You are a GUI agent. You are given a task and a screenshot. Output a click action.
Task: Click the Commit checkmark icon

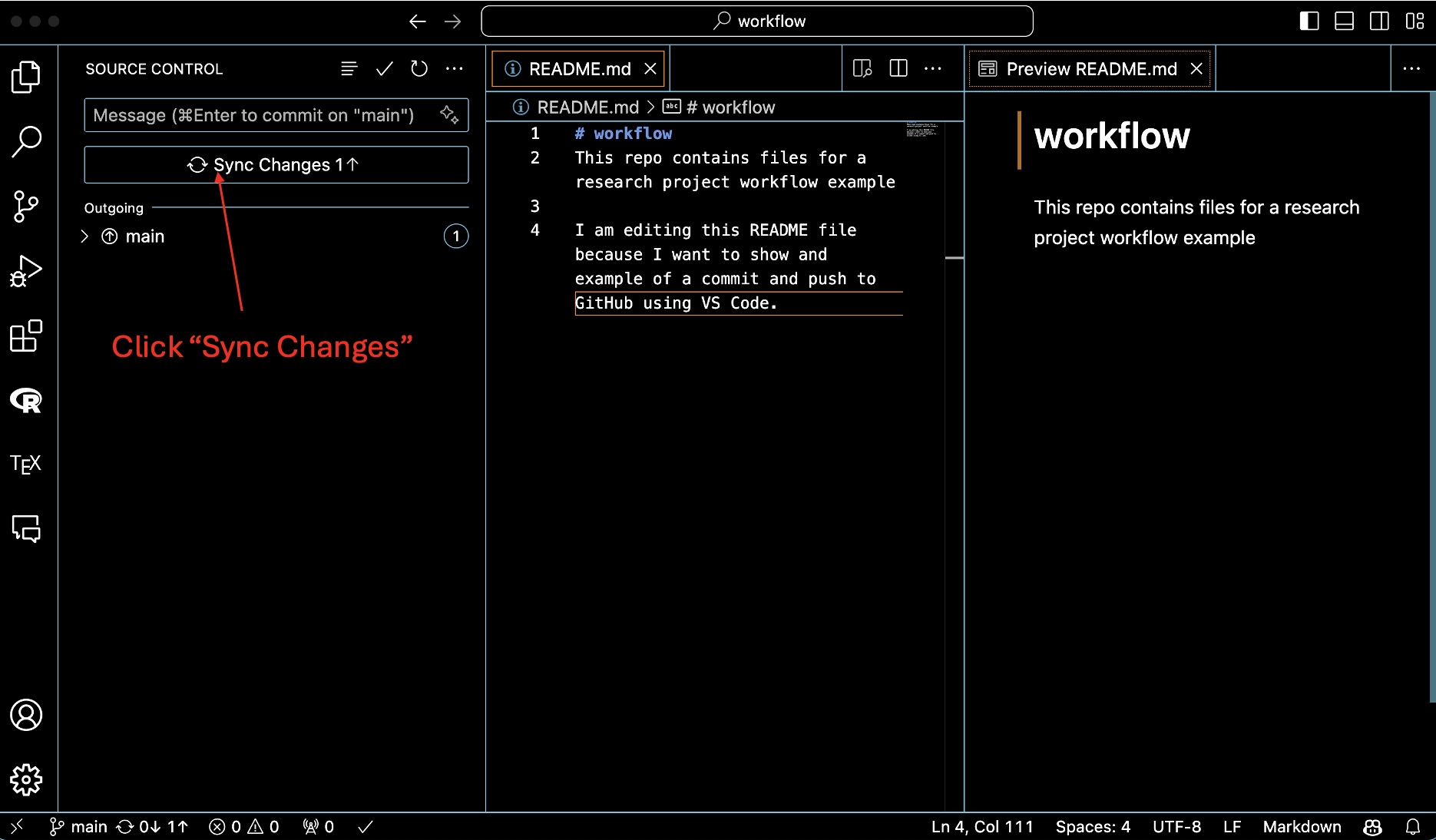(385, 69)
